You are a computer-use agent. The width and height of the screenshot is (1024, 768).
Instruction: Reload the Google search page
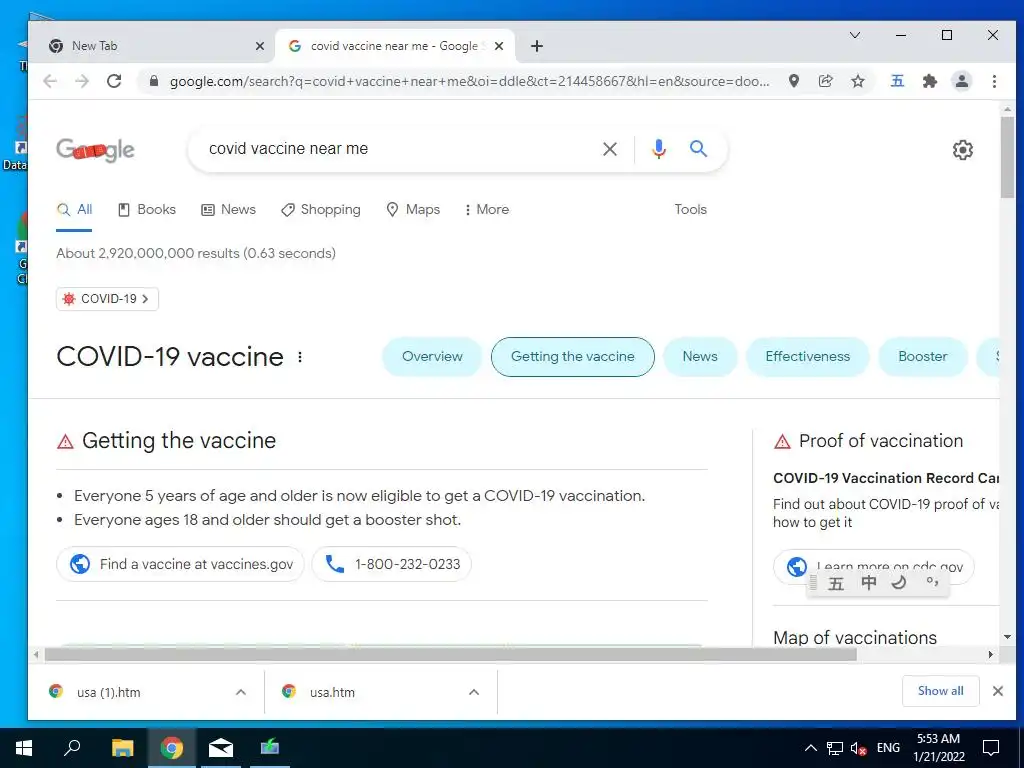(114, 81)
